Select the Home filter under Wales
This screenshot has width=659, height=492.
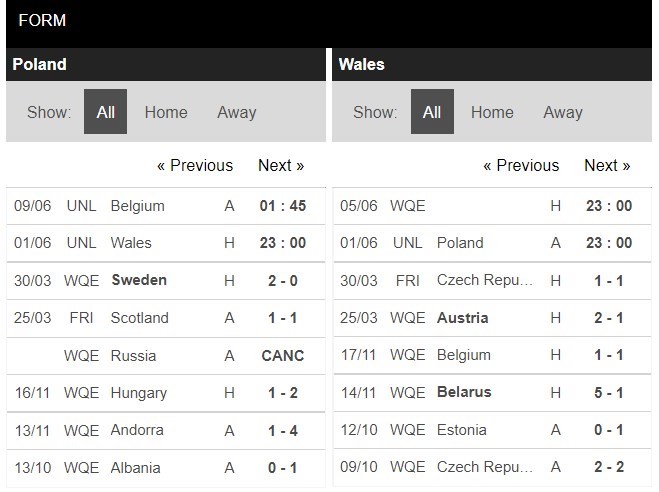point(492,112)
